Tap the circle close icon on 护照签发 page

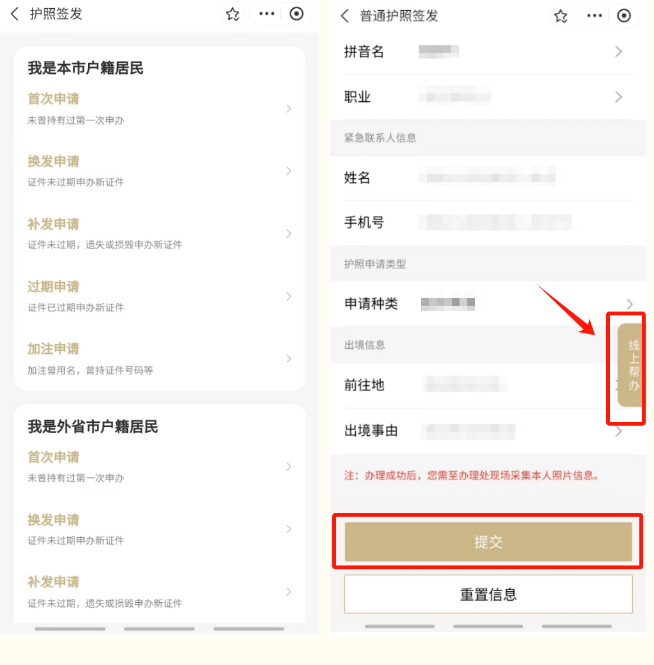point(296,14)
